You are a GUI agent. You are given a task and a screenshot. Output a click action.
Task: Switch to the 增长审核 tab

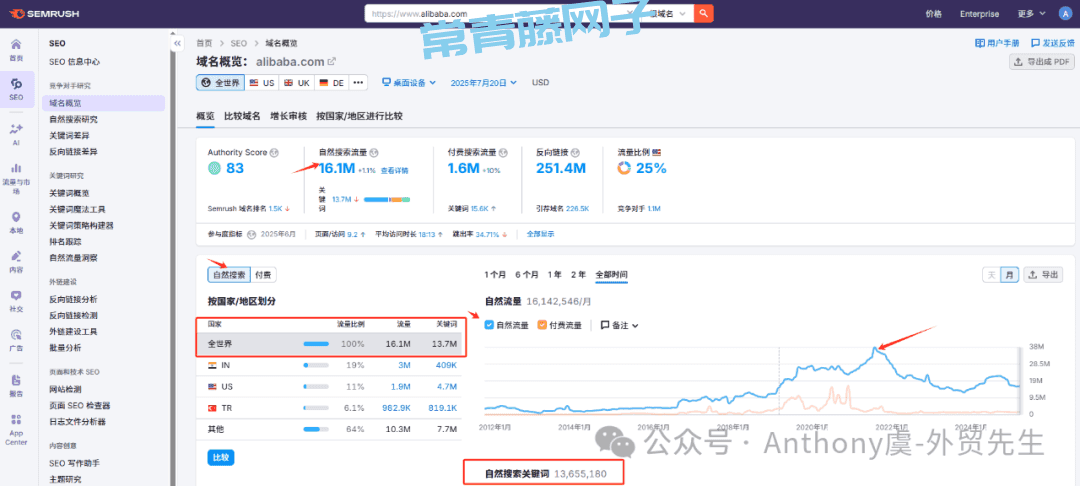288,116
